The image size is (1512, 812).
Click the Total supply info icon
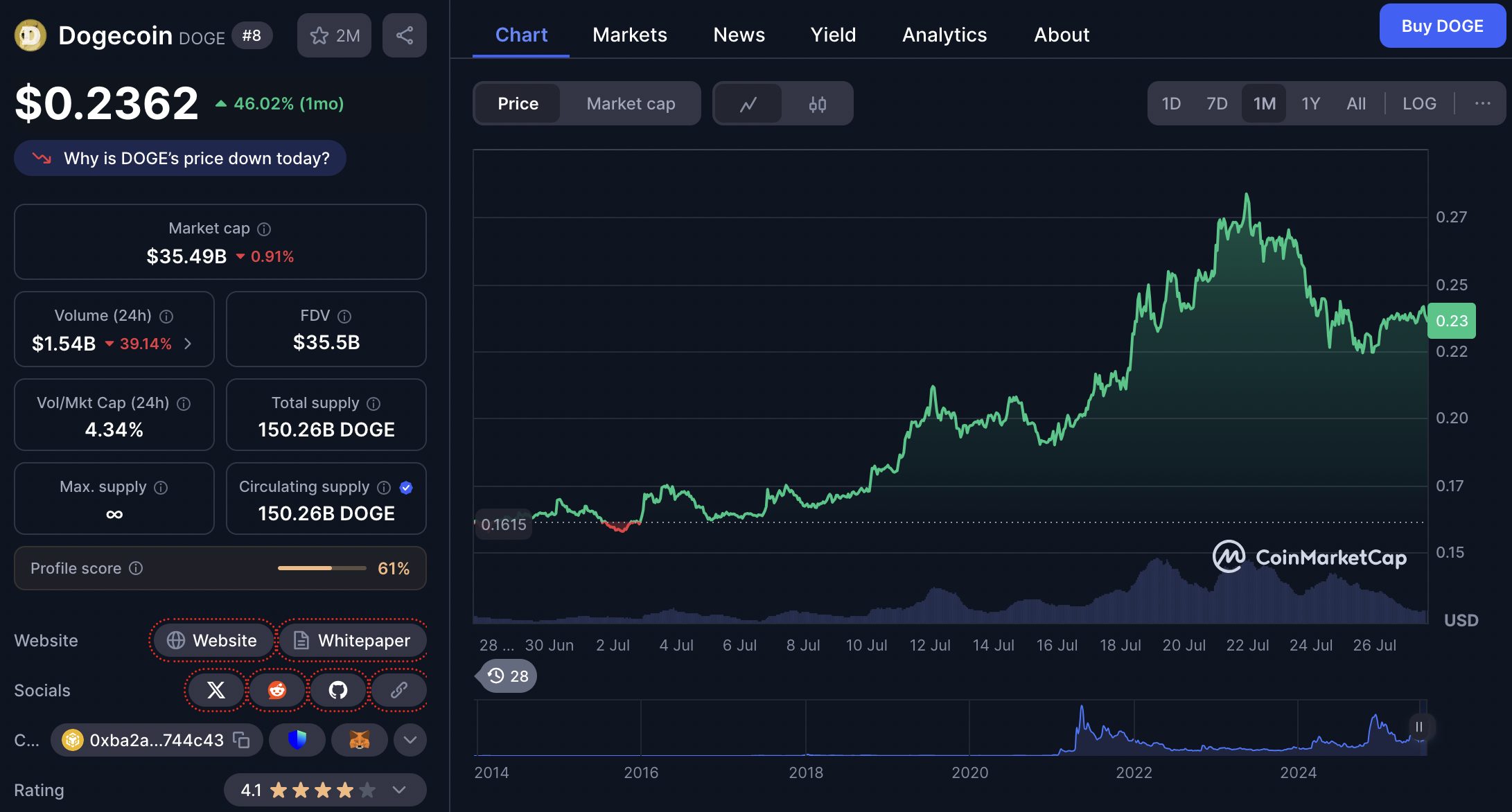373,403
